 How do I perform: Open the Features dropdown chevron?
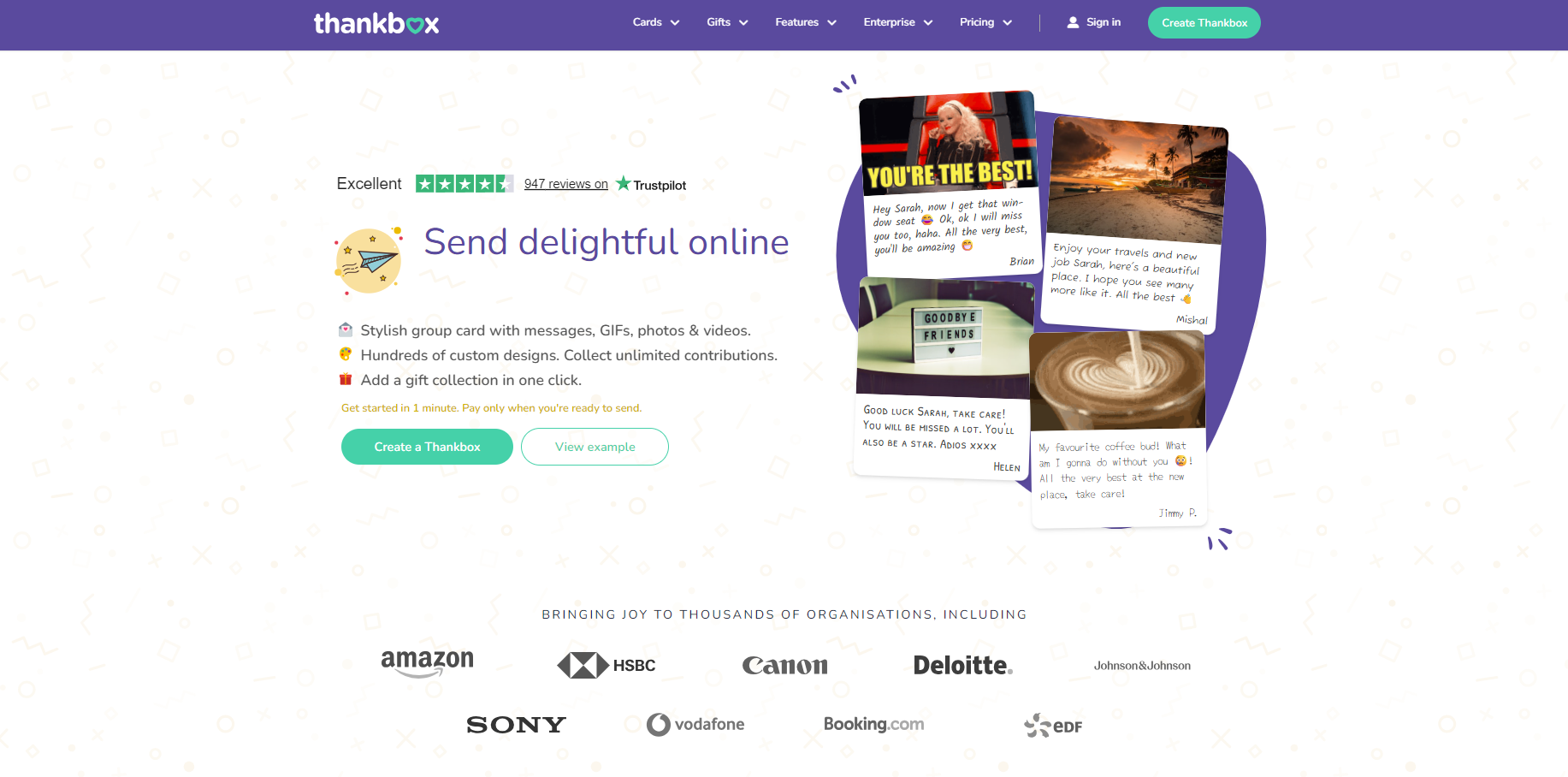point(831,23)
